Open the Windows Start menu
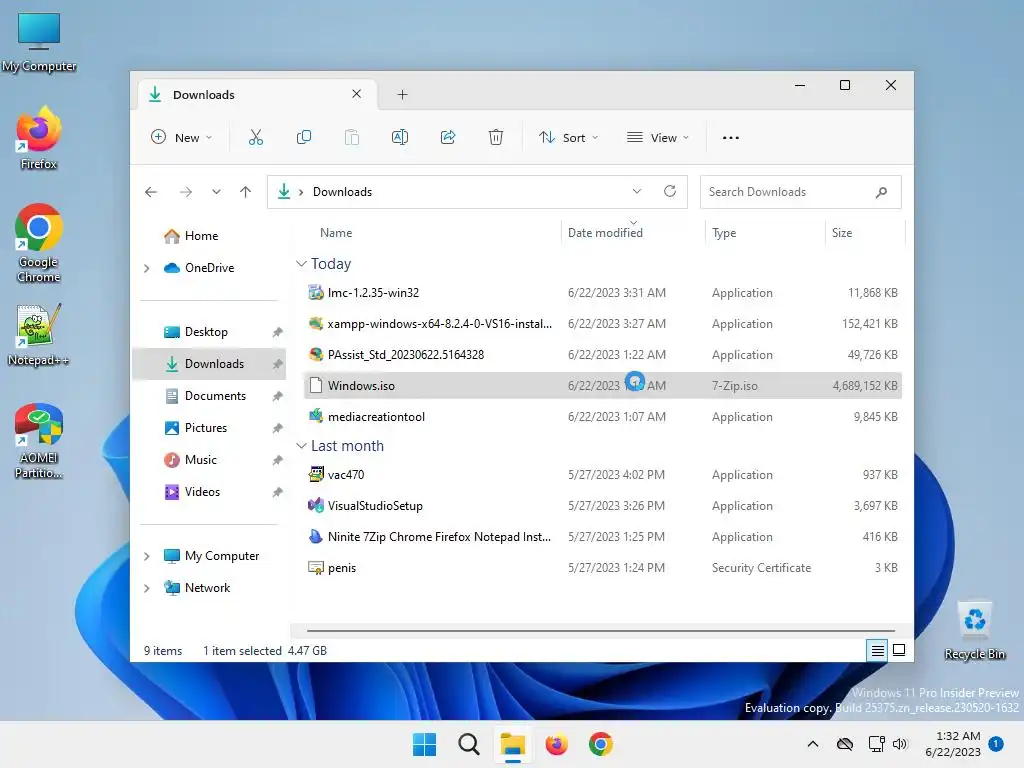1024x768 pixels. click(424, 744)
